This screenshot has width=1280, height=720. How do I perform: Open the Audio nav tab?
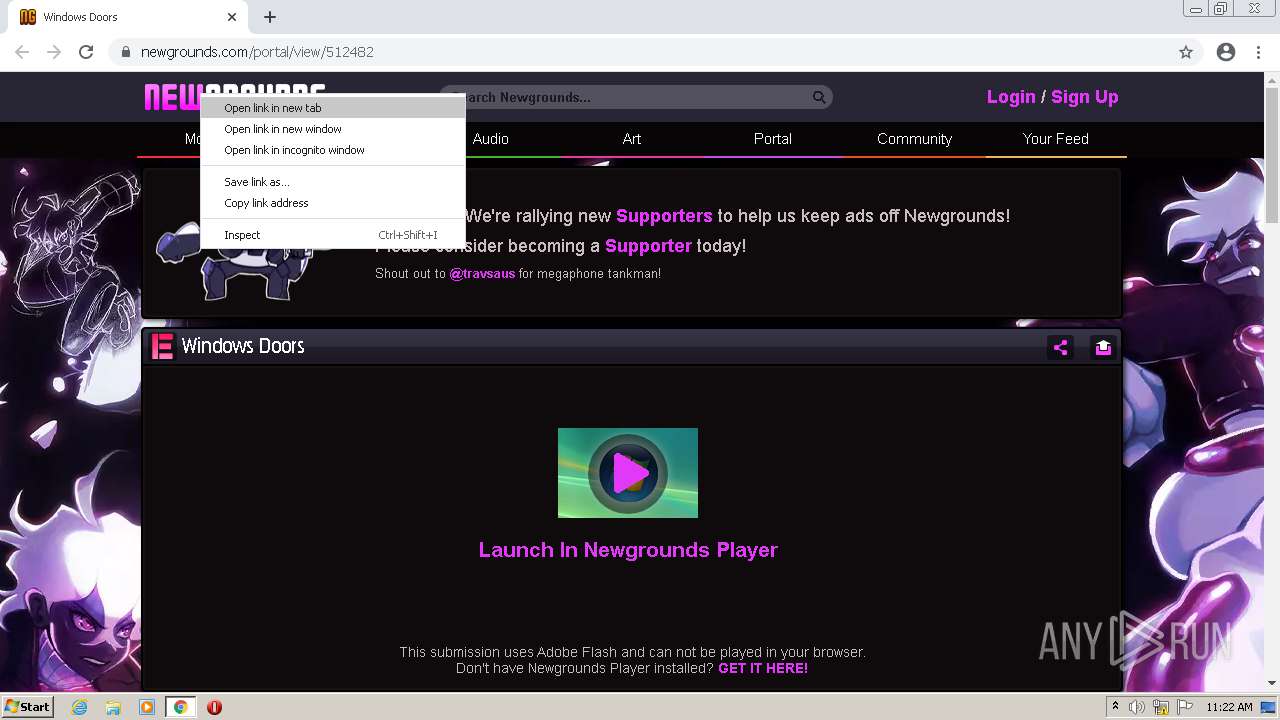point(490,139)
